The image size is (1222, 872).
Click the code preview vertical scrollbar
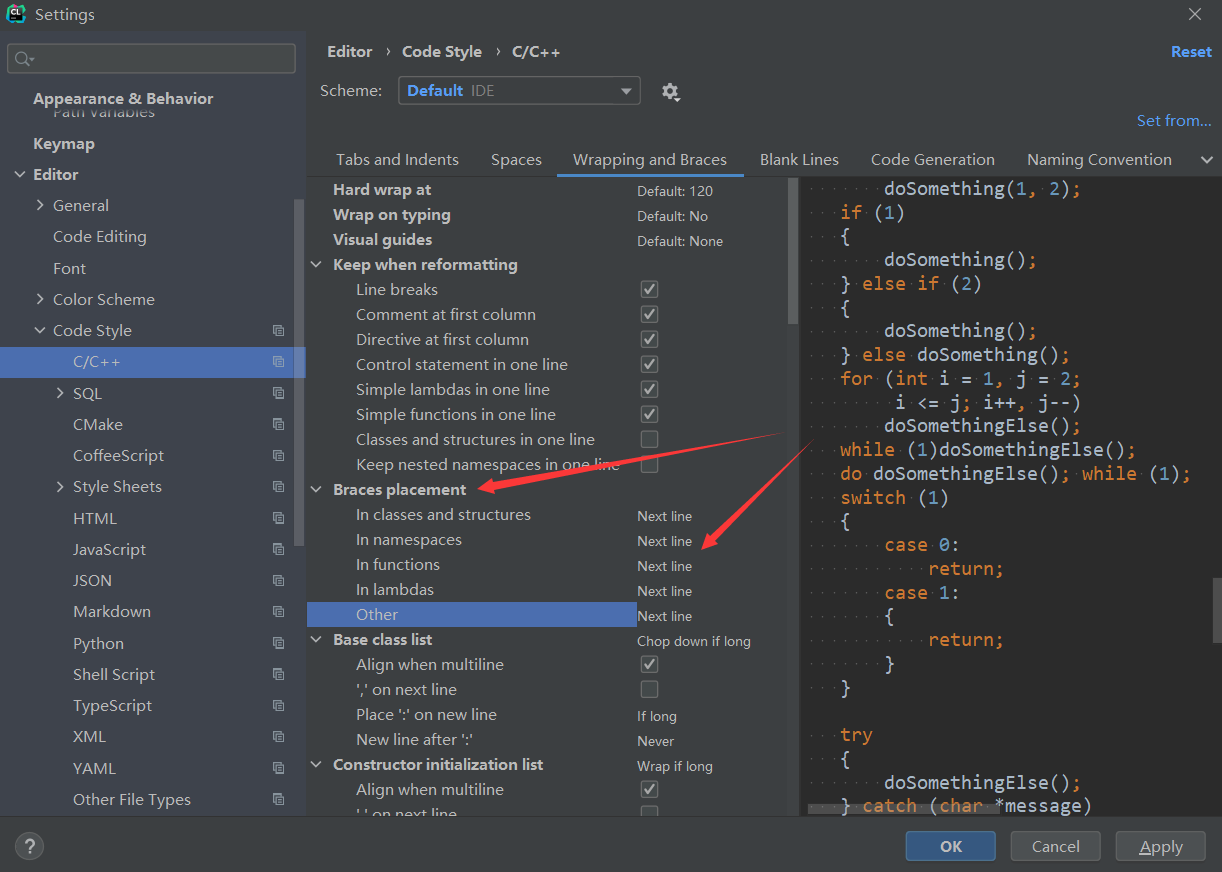pyautogui.click(x=1216, y=610)
